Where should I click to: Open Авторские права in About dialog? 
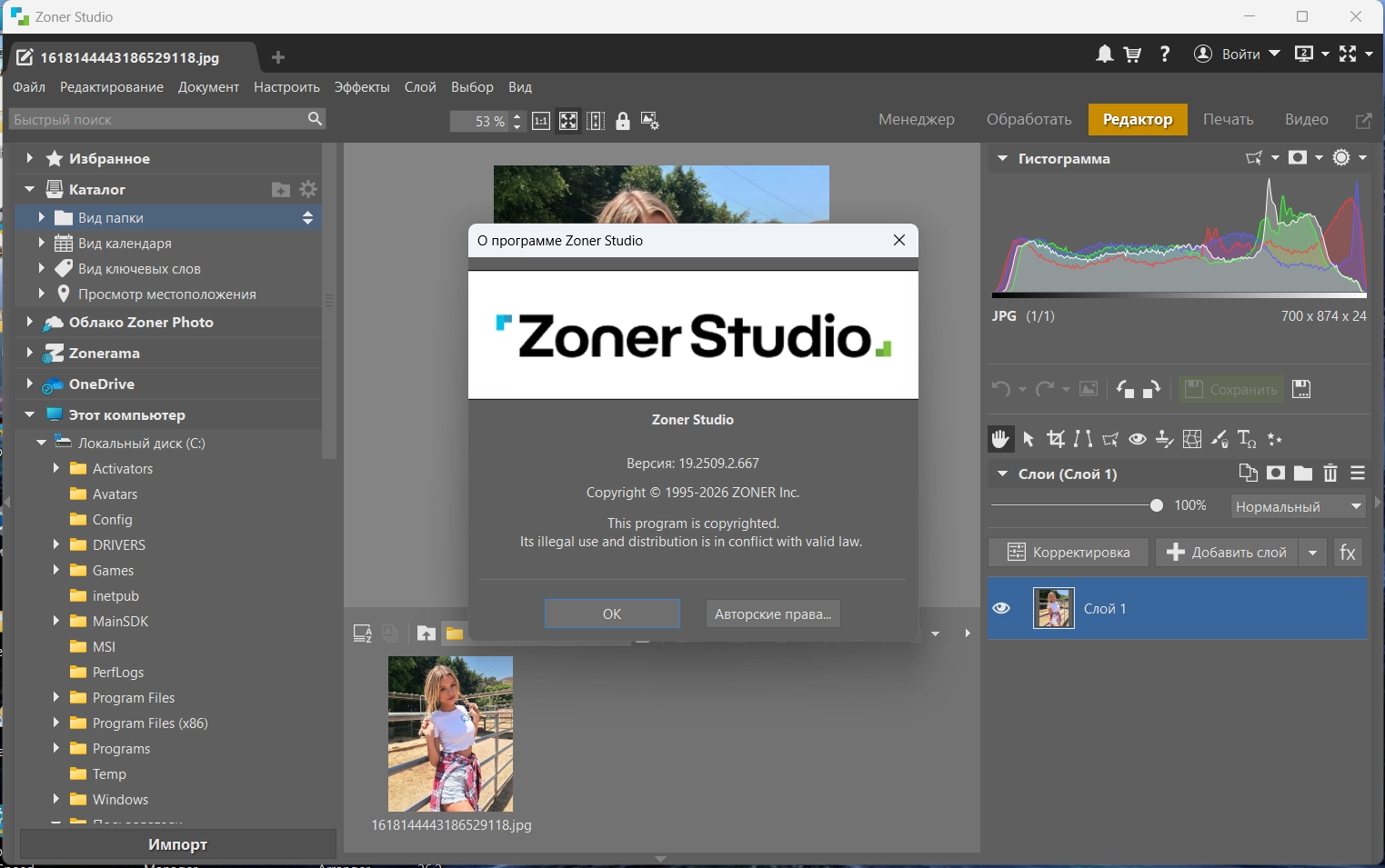(773, 614)
